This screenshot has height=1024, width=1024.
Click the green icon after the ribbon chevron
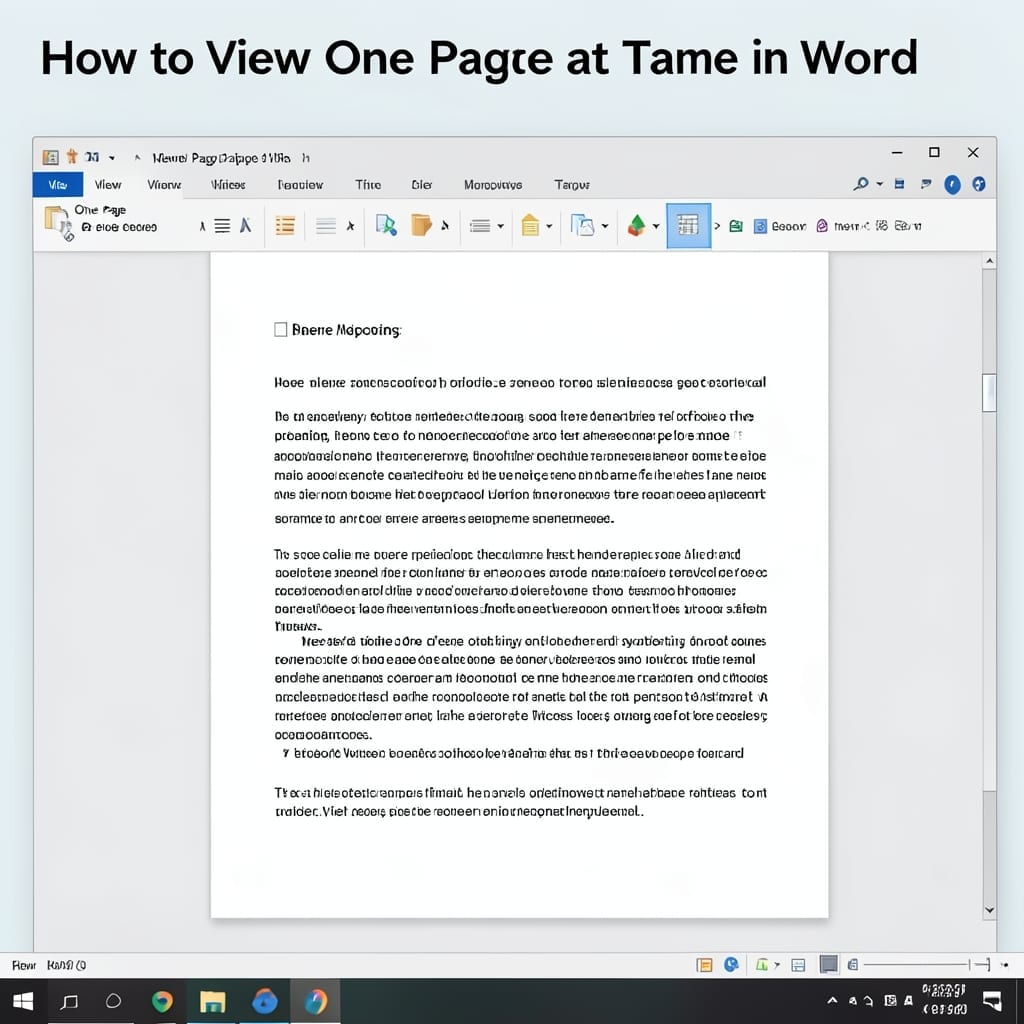click(x=736, y=226)
